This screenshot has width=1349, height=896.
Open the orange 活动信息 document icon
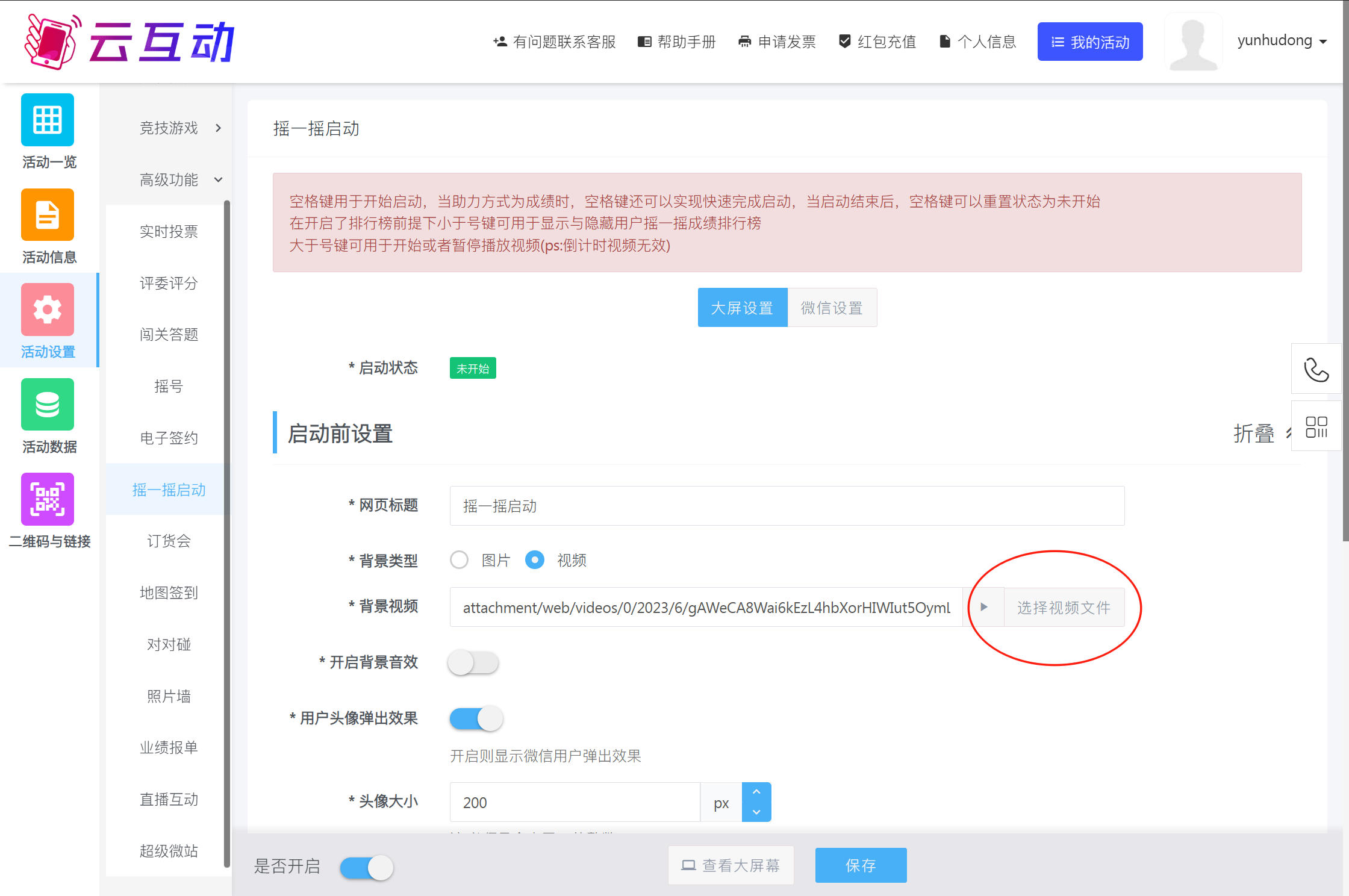pyautogui.click(x=48, y=215)
